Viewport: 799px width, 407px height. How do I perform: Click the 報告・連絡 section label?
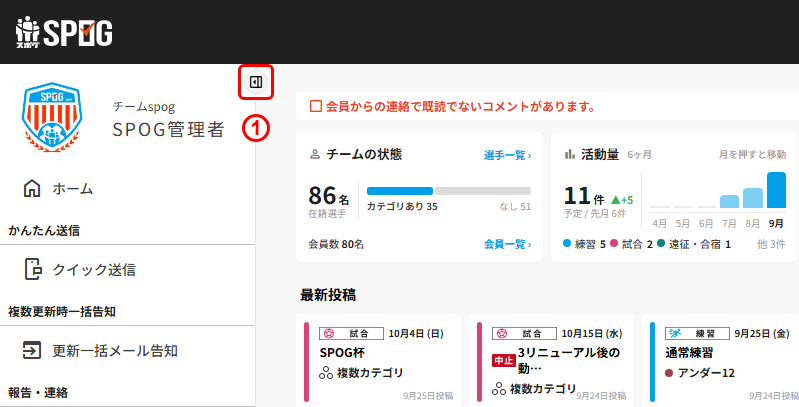pos(38,393)
